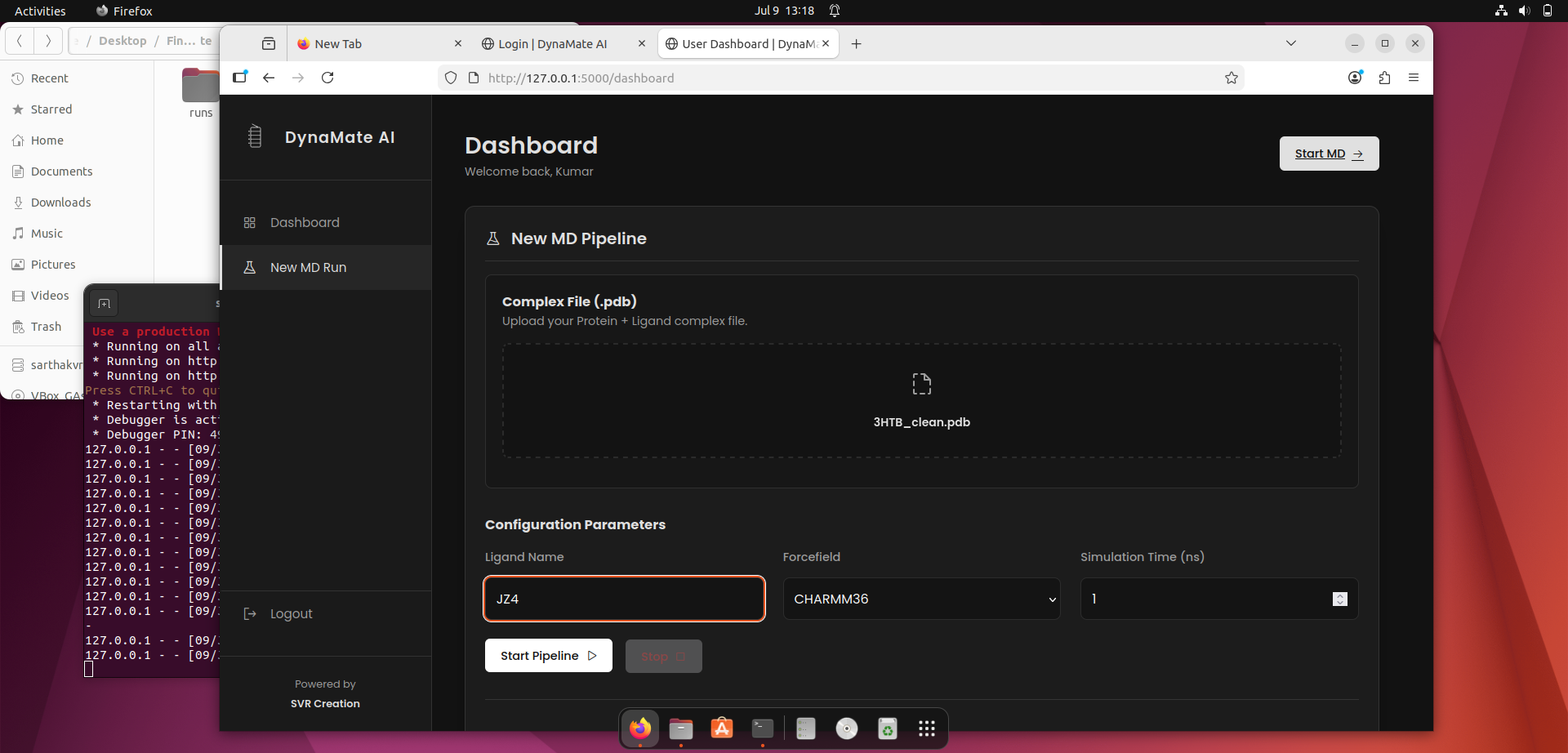Screen dimensions: 1568x753
Task: Close the Login | DynaMate AI tab
Action: (x=641, y=44)
